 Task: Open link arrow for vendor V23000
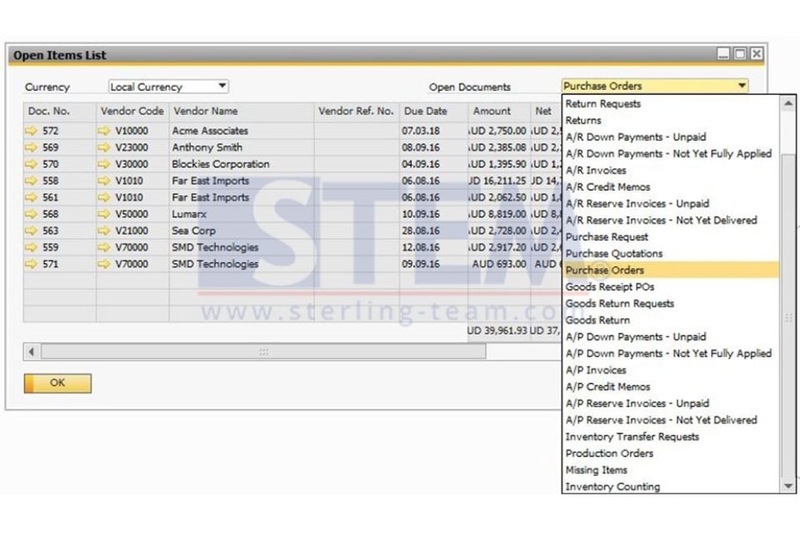click(104, 148)
